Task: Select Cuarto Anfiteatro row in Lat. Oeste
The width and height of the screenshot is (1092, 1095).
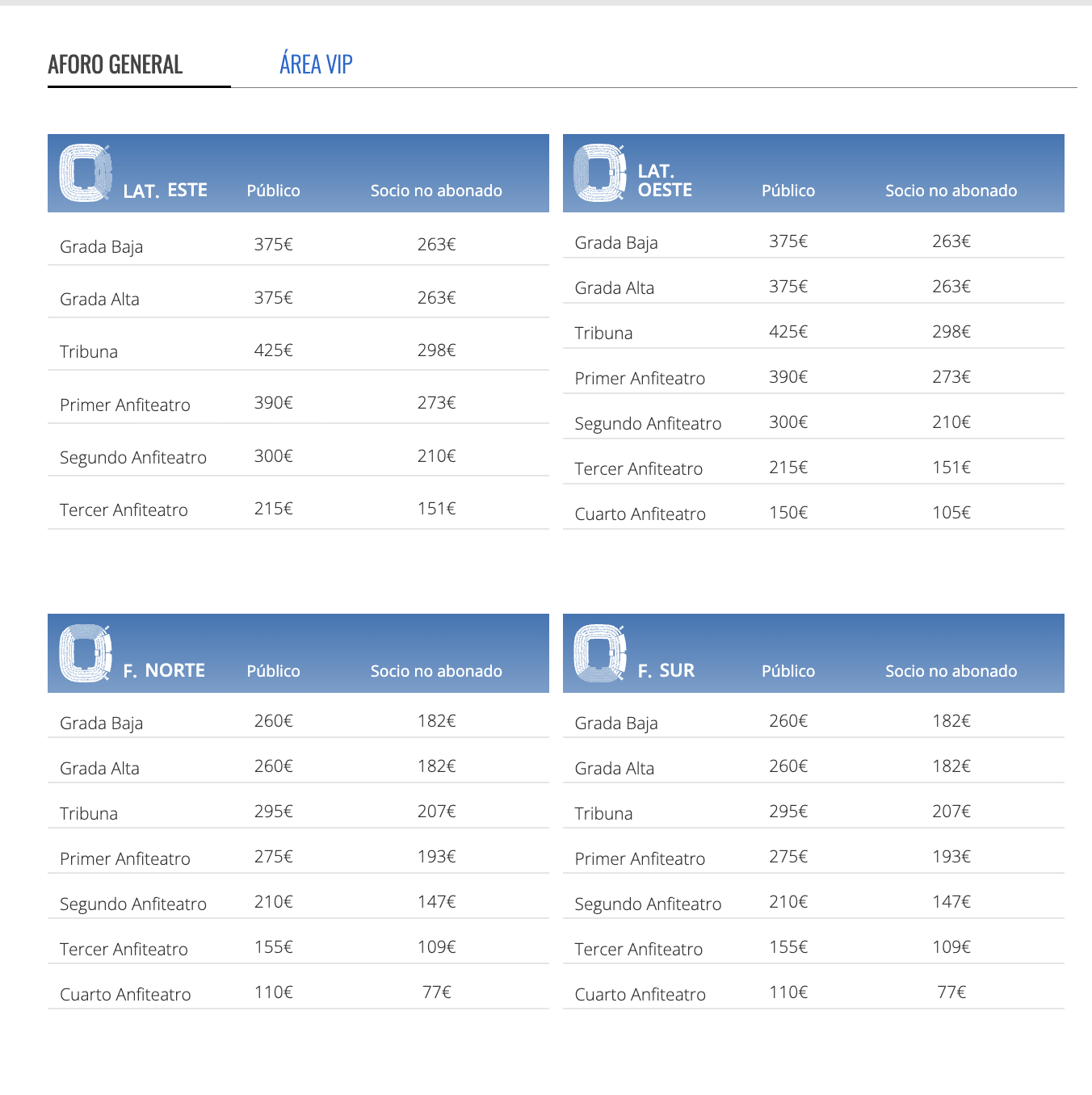Action: (640, 514)
